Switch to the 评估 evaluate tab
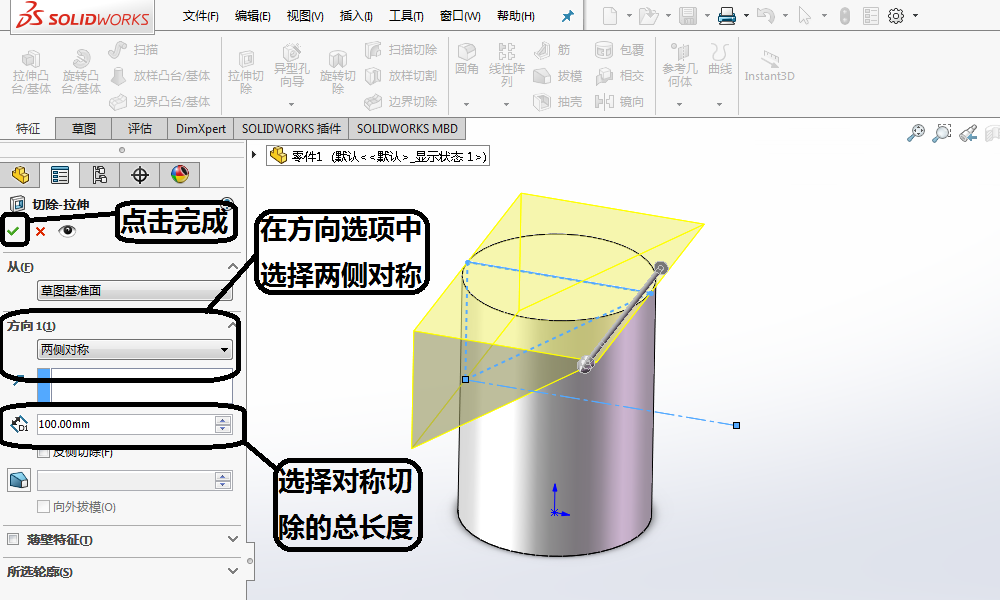 pos(140,129)
